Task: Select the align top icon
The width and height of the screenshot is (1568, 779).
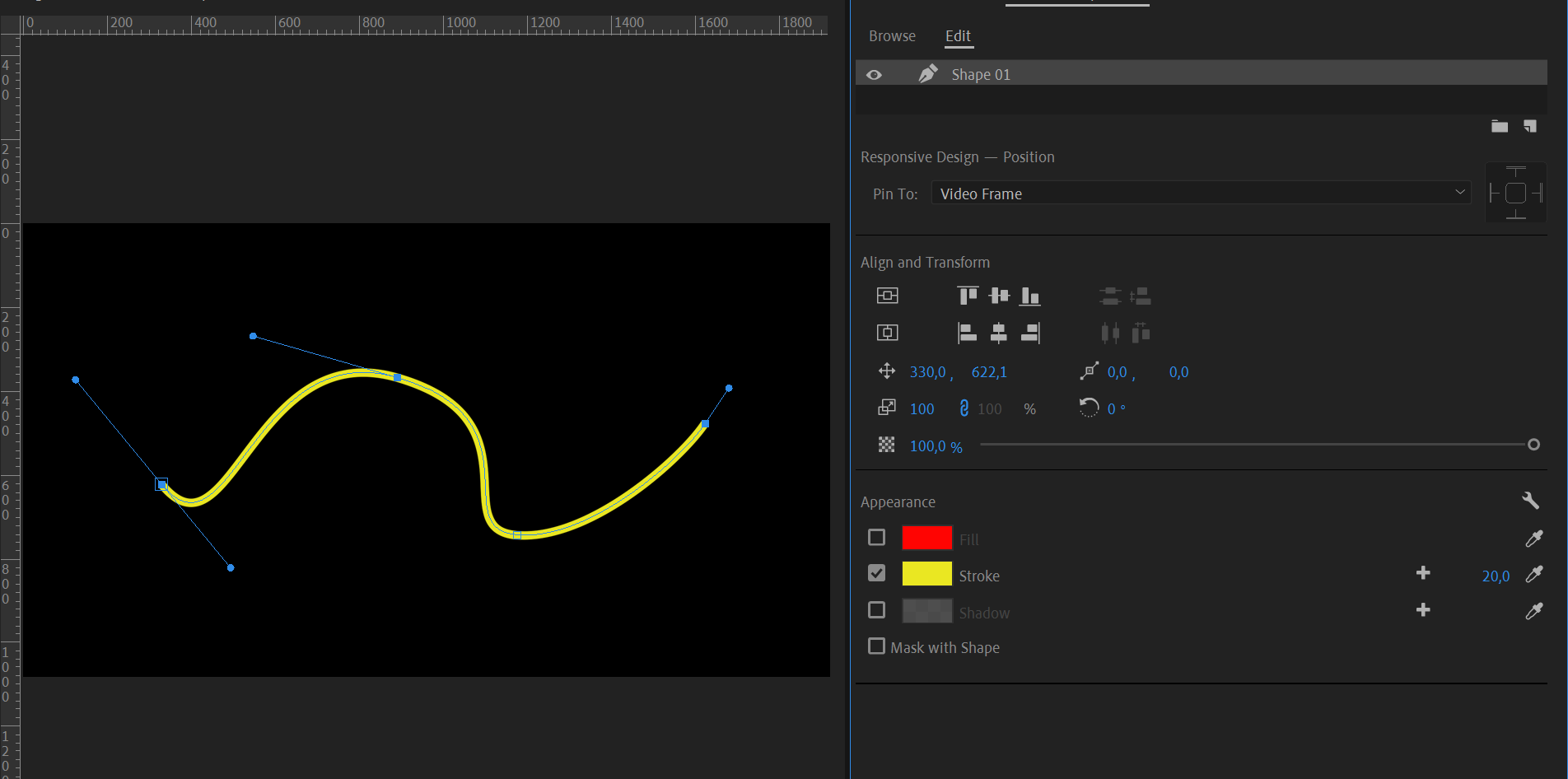Action: [x=968, y=295]
